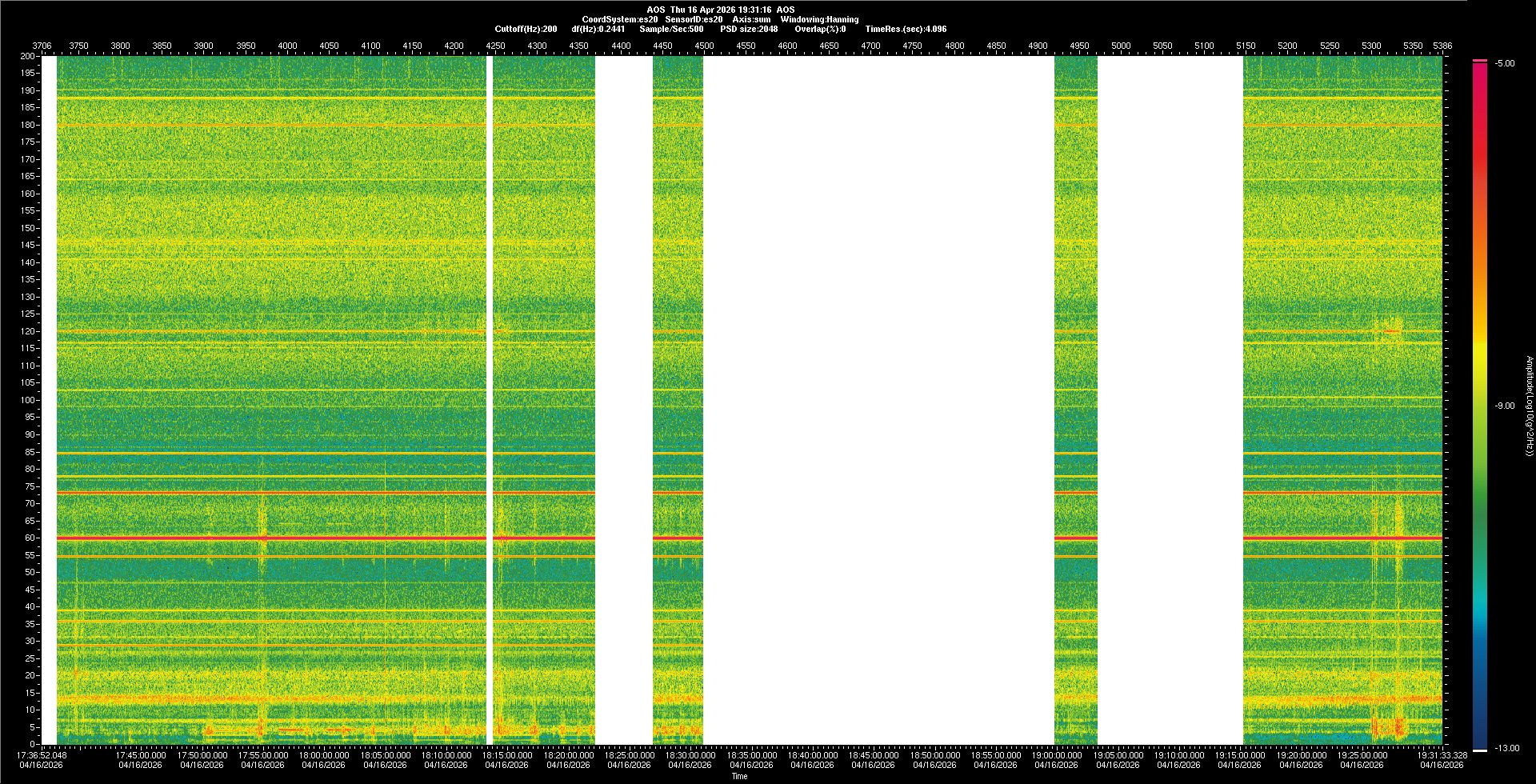Click the 200 Hz label on the frequency axis

tap(28, 57)
